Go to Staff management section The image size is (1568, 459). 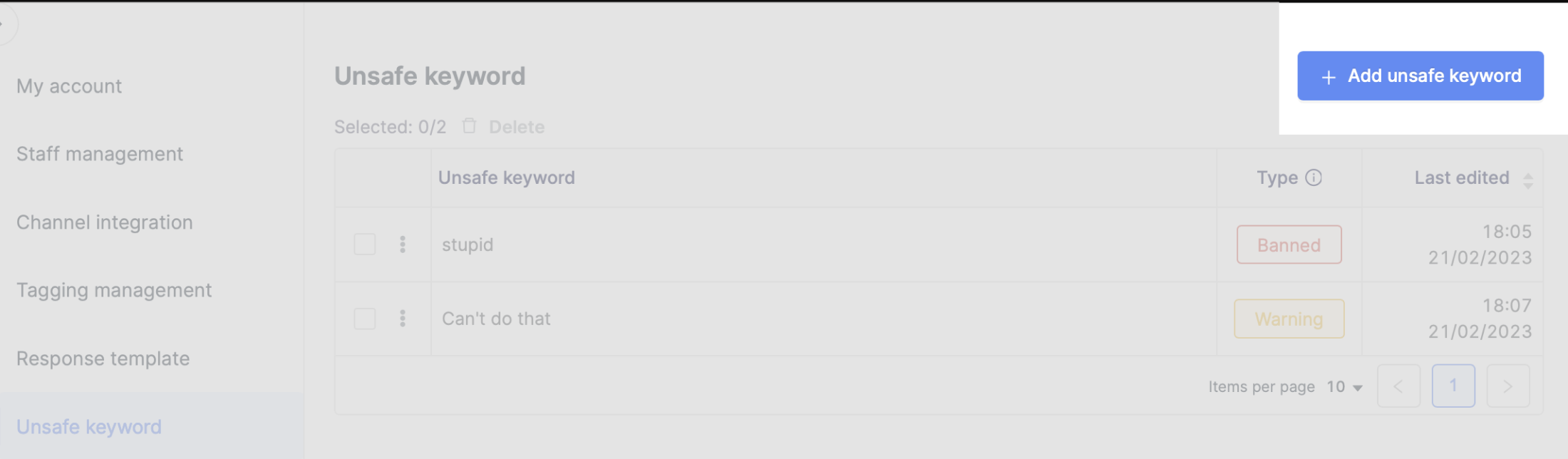coord(100,154)
